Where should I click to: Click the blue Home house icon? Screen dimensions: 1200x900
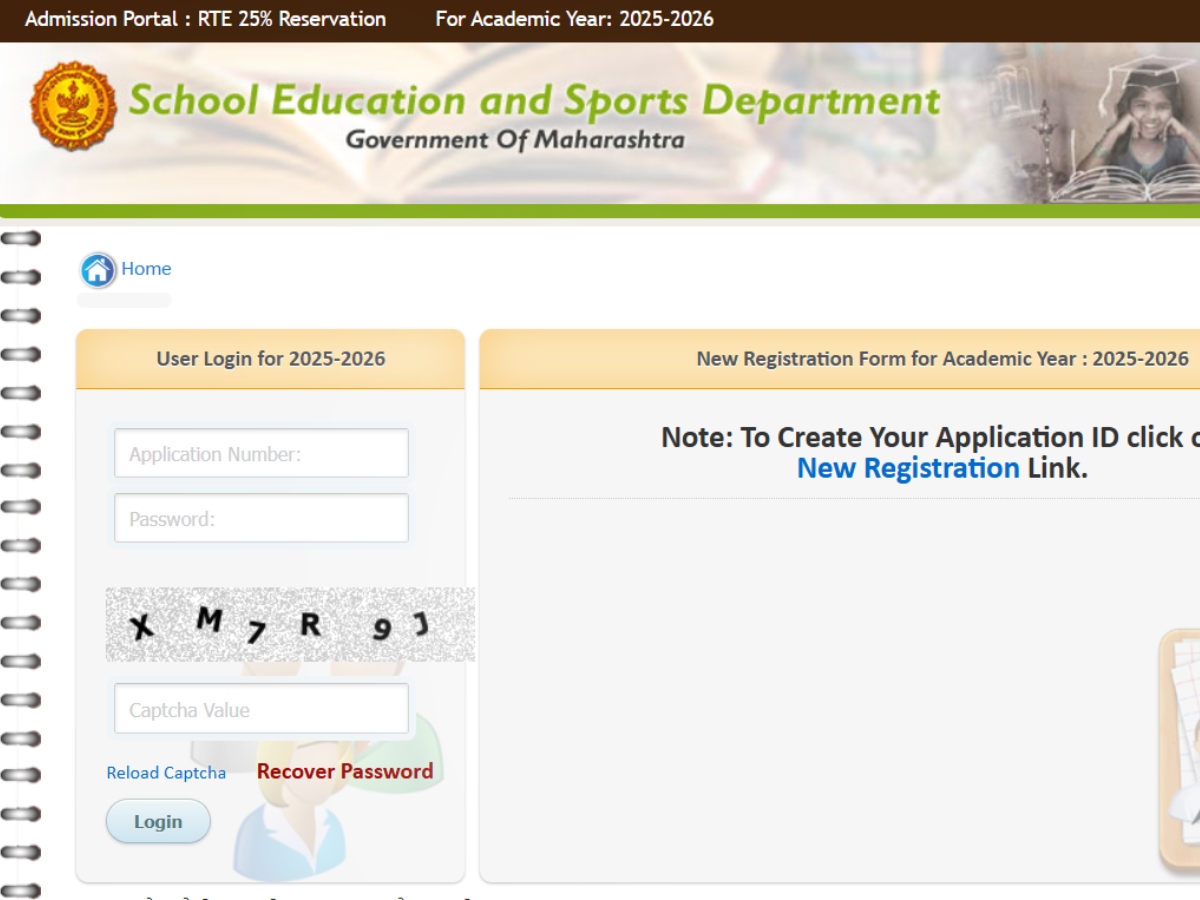98,270
